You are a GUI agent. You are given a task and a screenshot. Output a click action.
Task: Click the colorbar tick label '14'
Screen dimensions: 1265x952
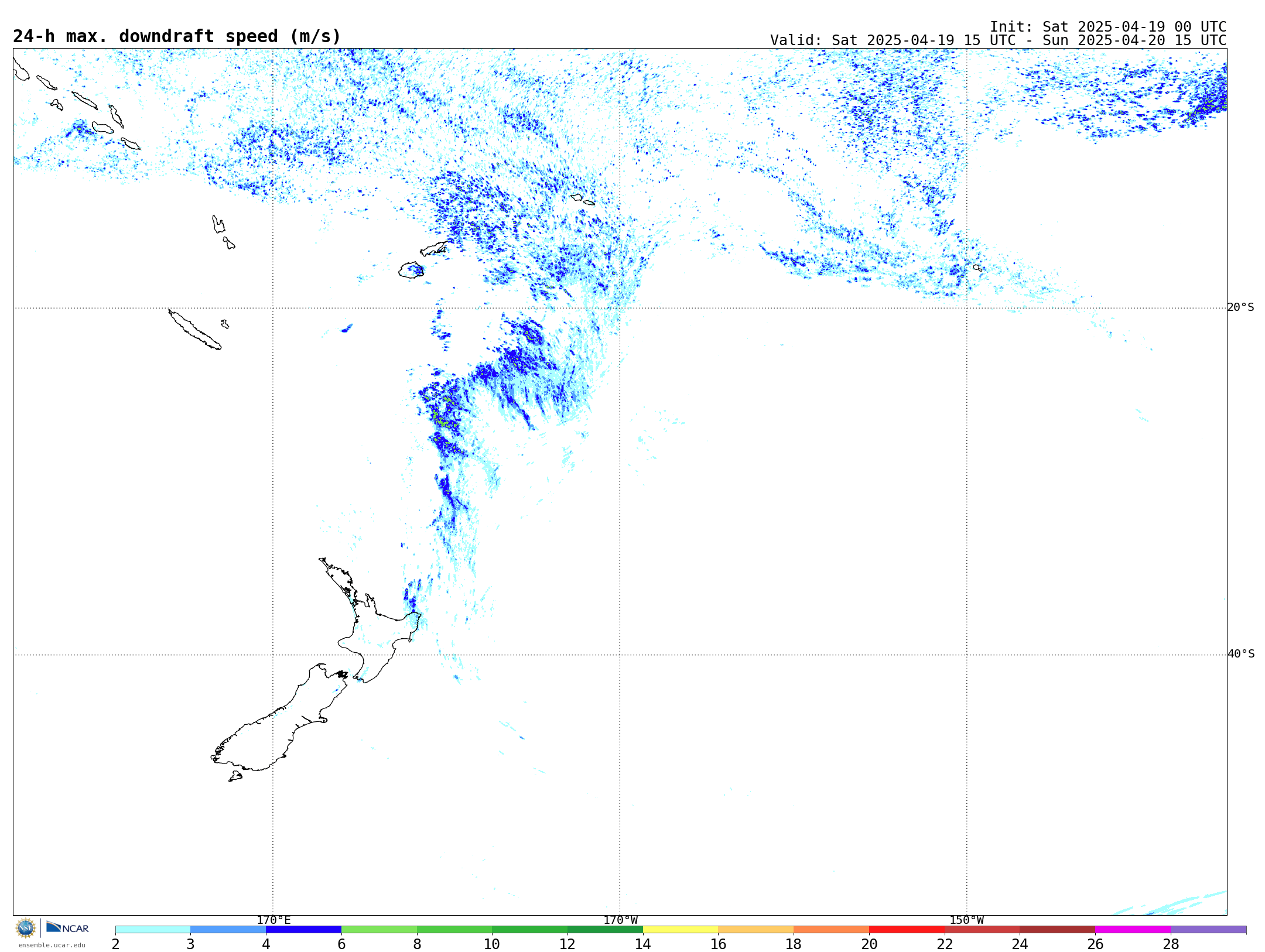(x=643, y=944)
